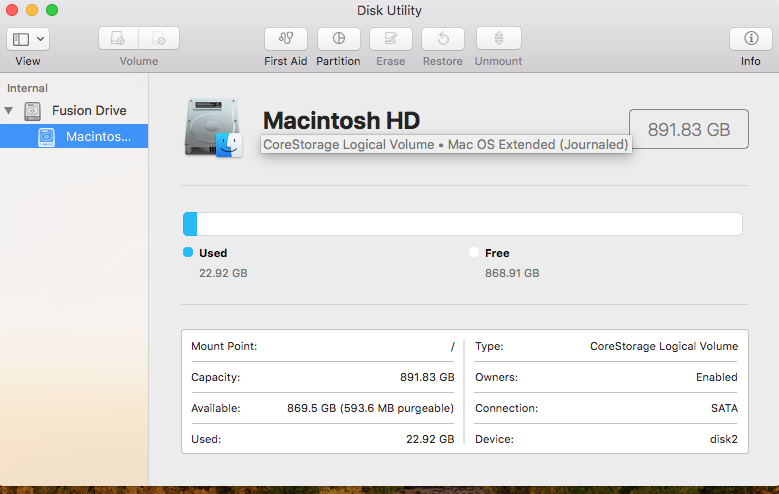Screen dimensions: 779x494
Task: Close the Disk Utility window
Action: 12,10
